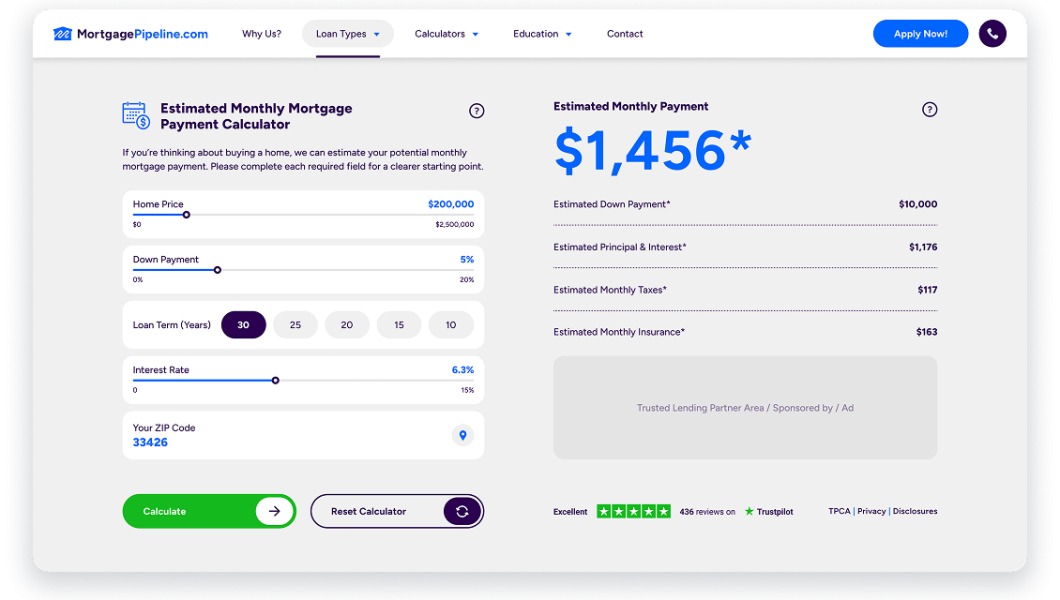Click the Trustpilot star logo
1060x600 pixels.
coord(749,511)
